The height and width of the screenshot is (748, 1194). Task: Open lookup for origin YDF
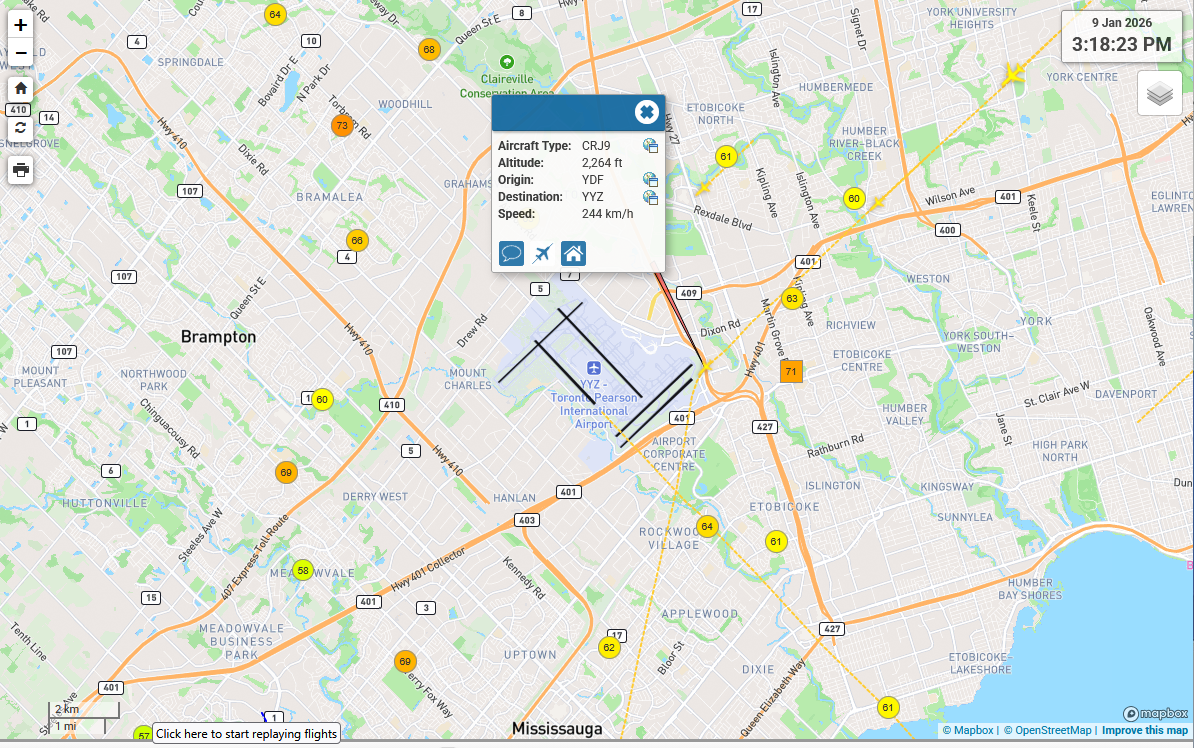pos(650,180)
